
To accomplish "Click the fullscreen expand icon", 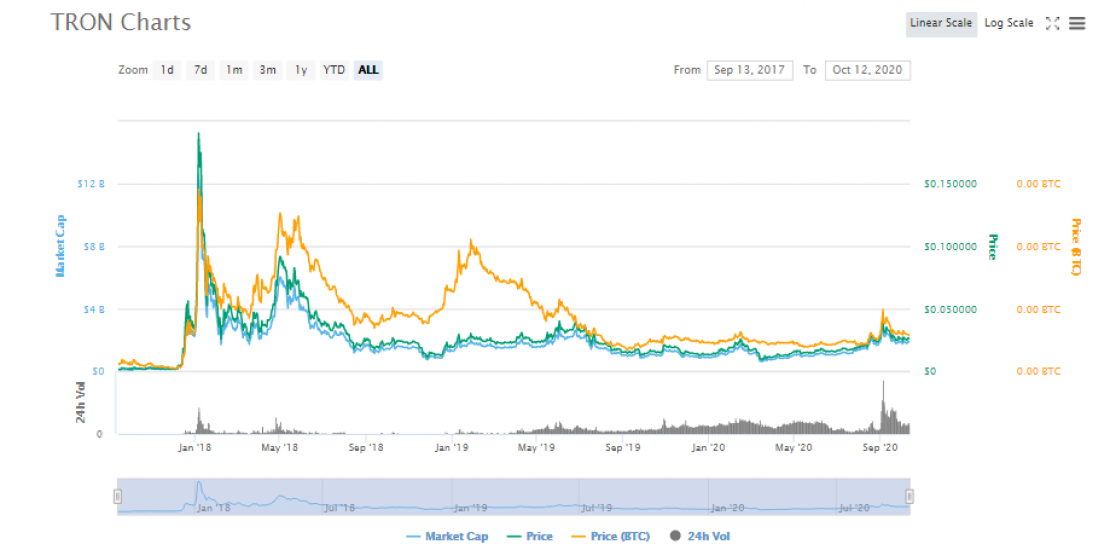I will (1052, 23).
